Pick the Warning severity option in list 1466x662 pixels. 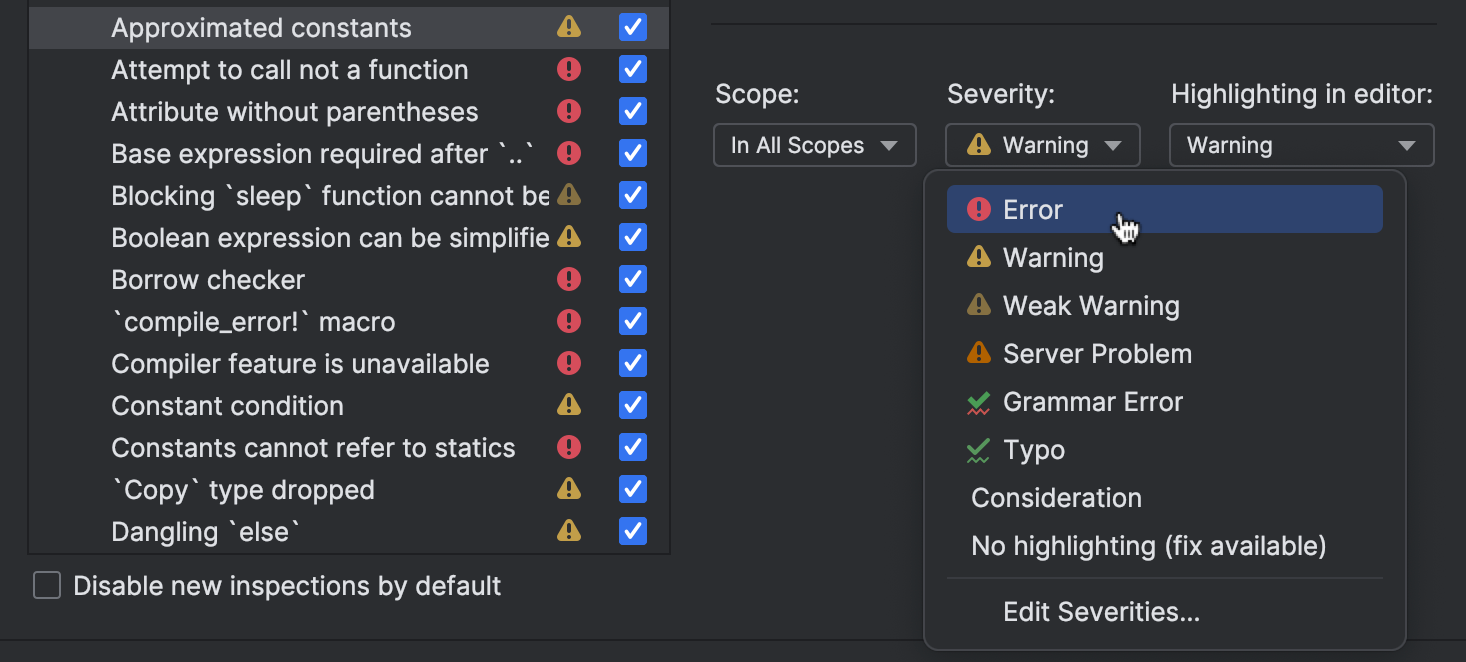click(1053, 258)
